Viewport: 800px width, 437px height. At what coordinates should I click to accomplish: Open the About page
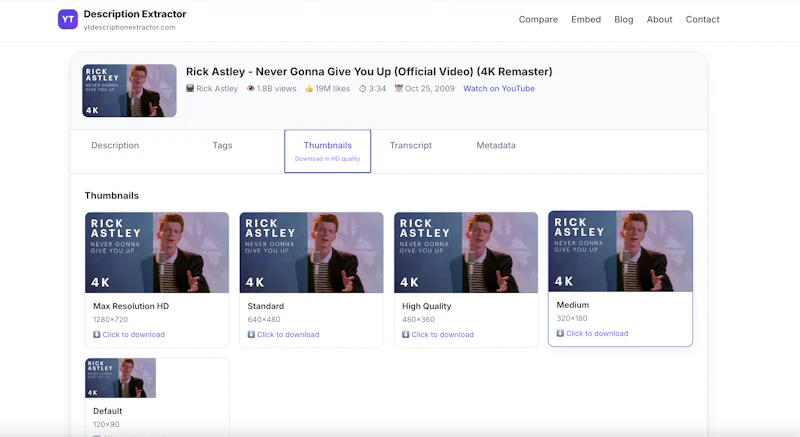[659, 19]
